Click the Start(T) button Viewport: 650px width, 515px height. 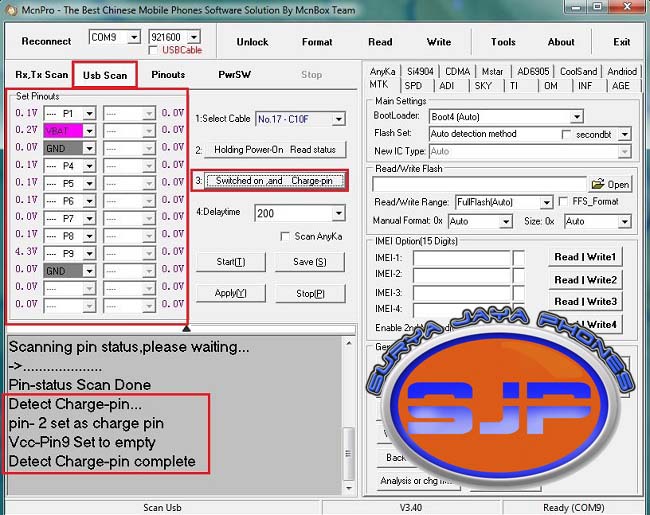(230, 262)
